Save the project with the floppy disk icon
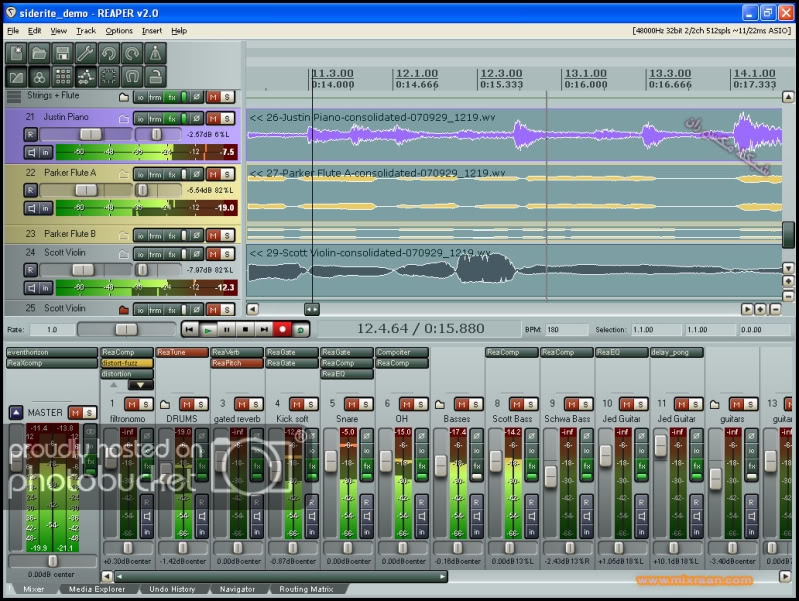The width and height of the screenshot is (799, 601). (63, 54)
